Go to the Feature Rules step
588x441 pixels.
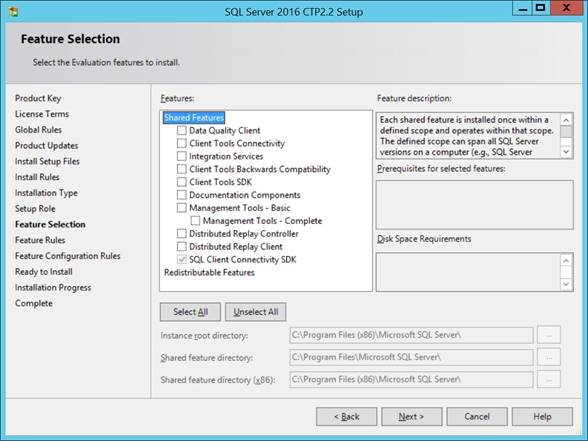tap(40, 240)
